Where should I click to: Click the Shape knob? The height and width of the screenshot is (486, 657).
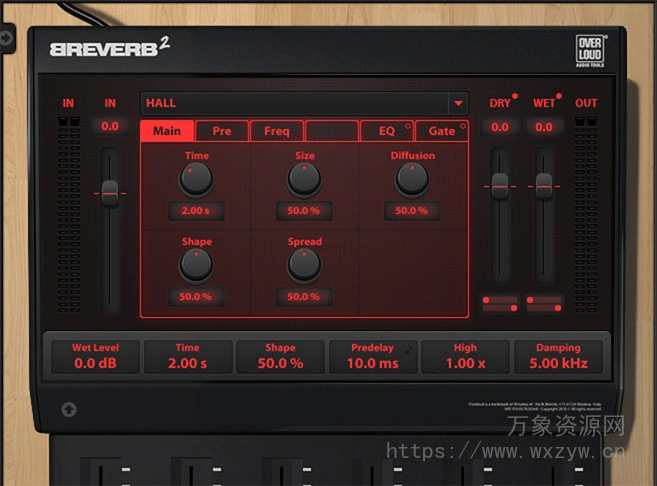click(x=196, y=266)
